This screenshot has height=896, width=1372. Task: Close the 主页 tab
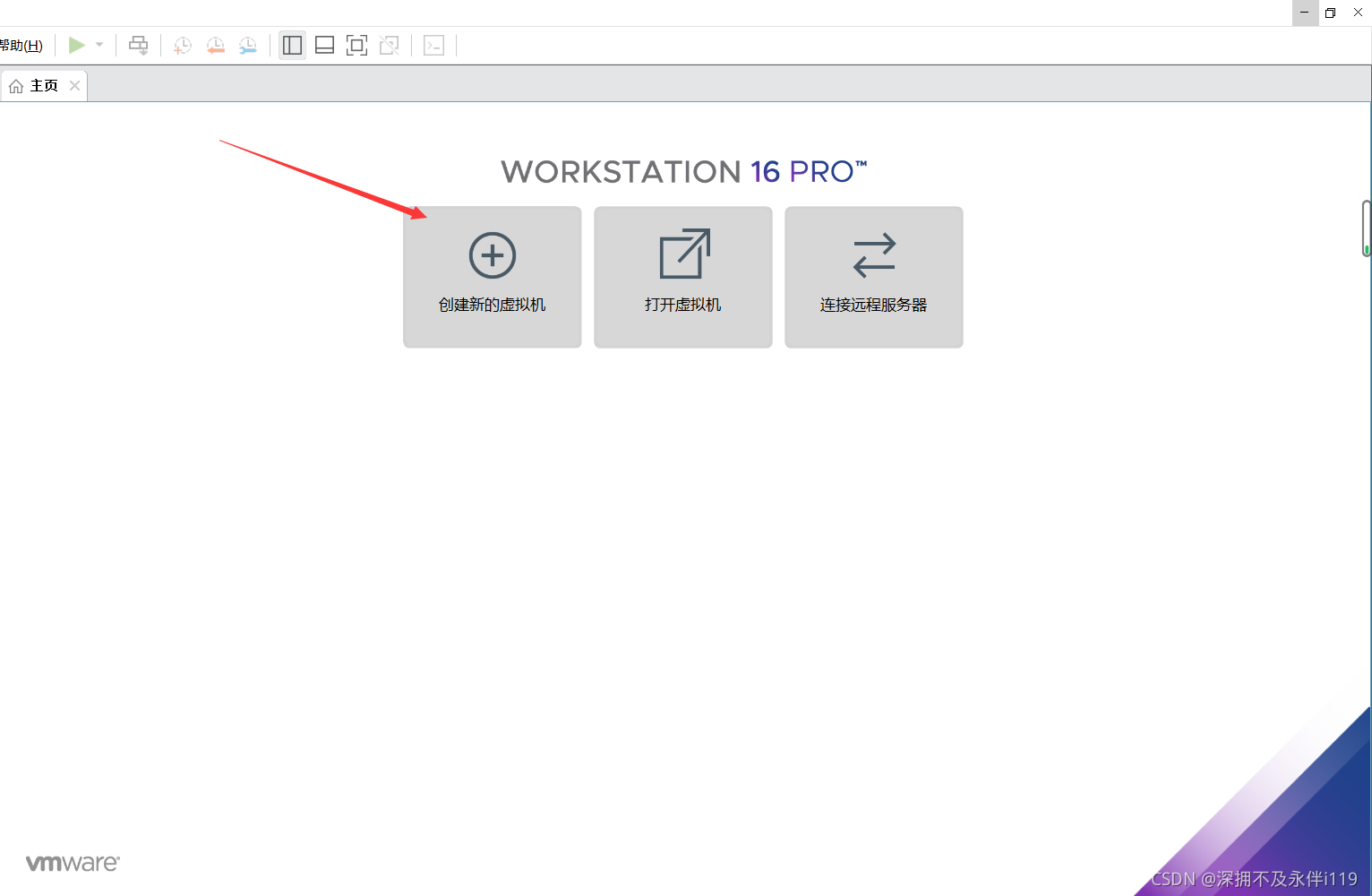(75, 86)
